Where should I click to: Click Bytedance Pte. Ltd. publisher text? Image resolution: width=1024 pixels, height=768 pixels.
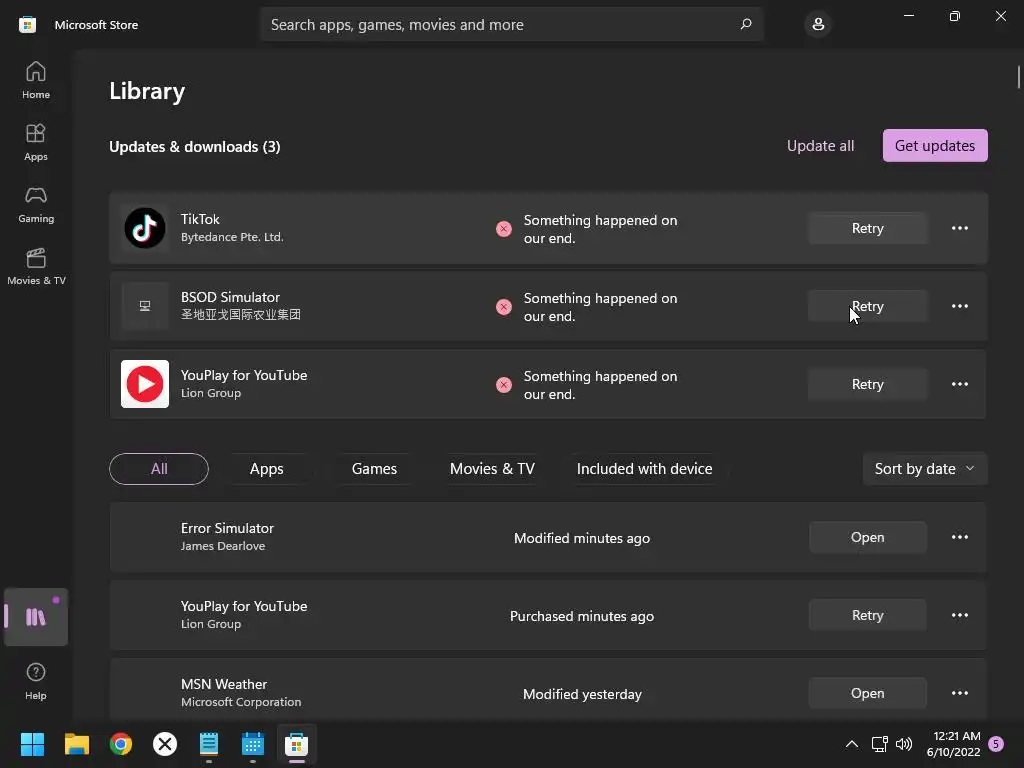coord(232,237)
